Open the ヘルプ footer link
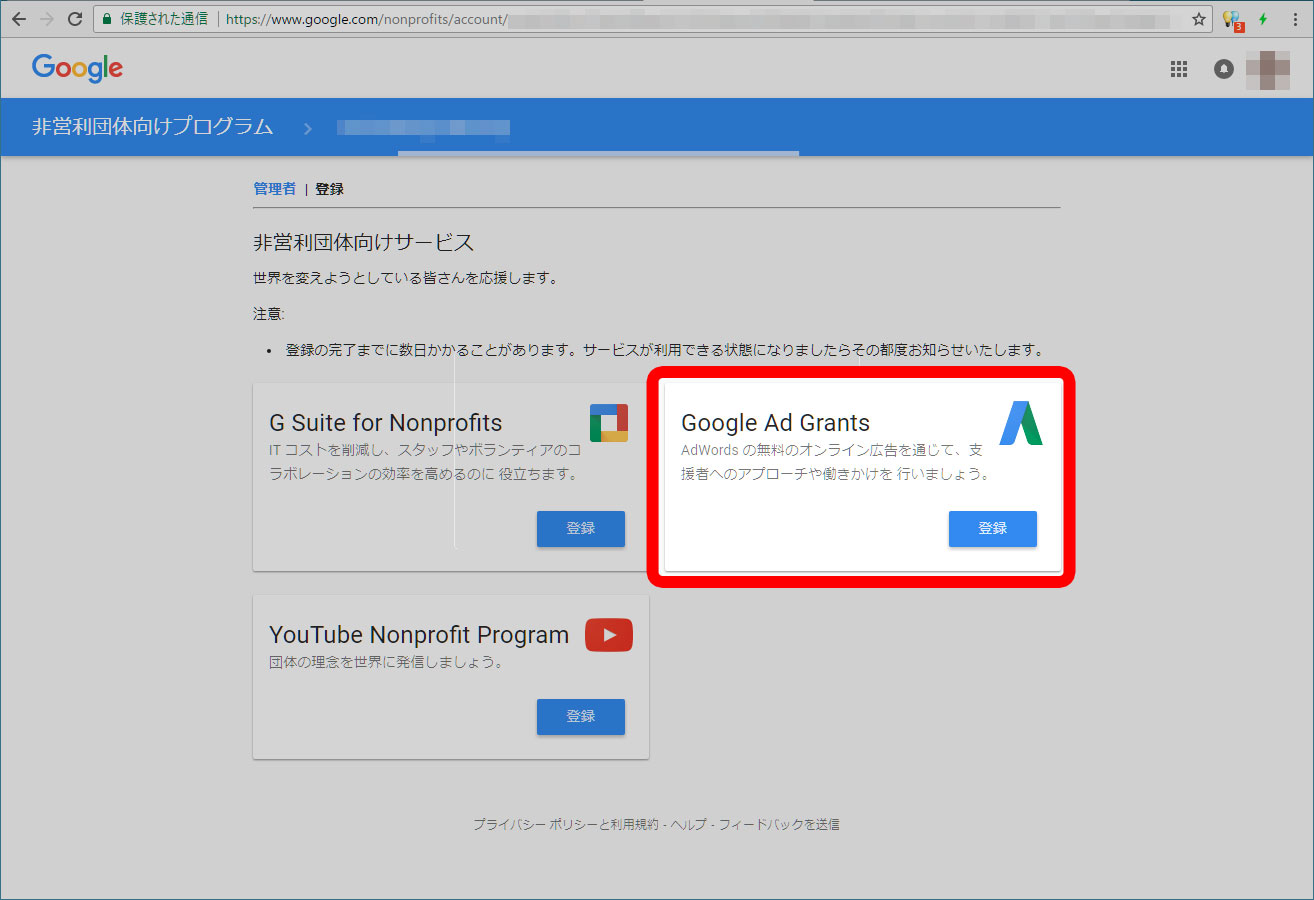 pyautogui.click(x=689, y=825)
